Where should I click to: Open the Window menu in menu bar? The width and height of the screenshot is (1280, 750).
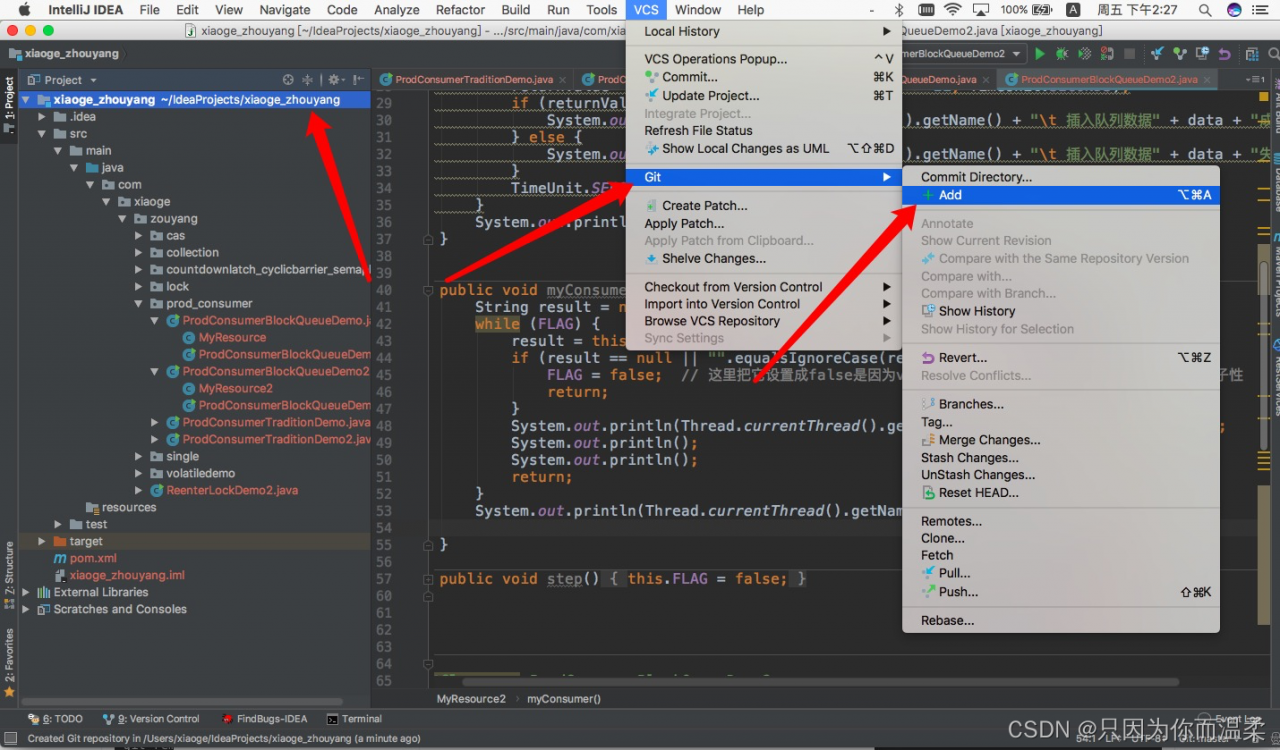click(698, 10)
